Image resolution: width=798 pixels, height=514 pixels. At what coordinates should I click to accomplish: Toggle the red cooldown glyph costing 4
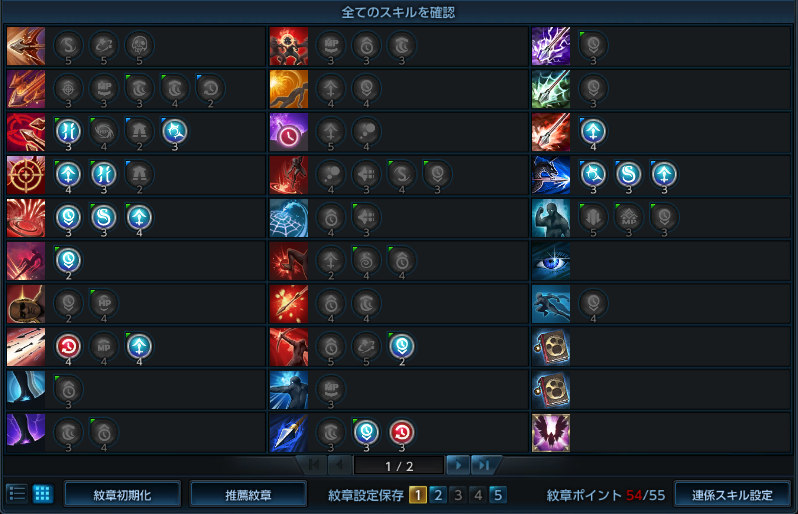click(68, 347)
